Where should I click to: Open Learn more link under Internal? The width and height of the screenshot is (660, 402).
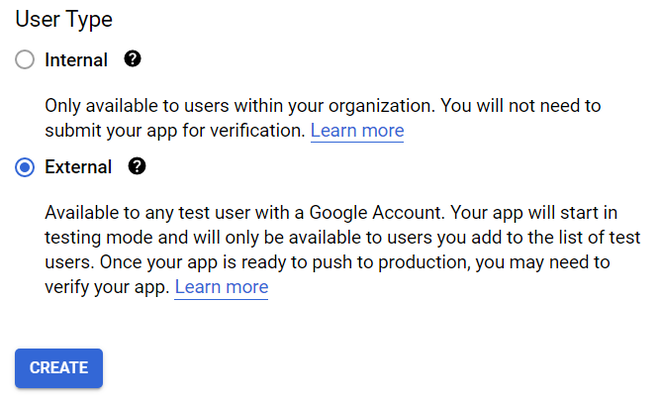point(357,130)
